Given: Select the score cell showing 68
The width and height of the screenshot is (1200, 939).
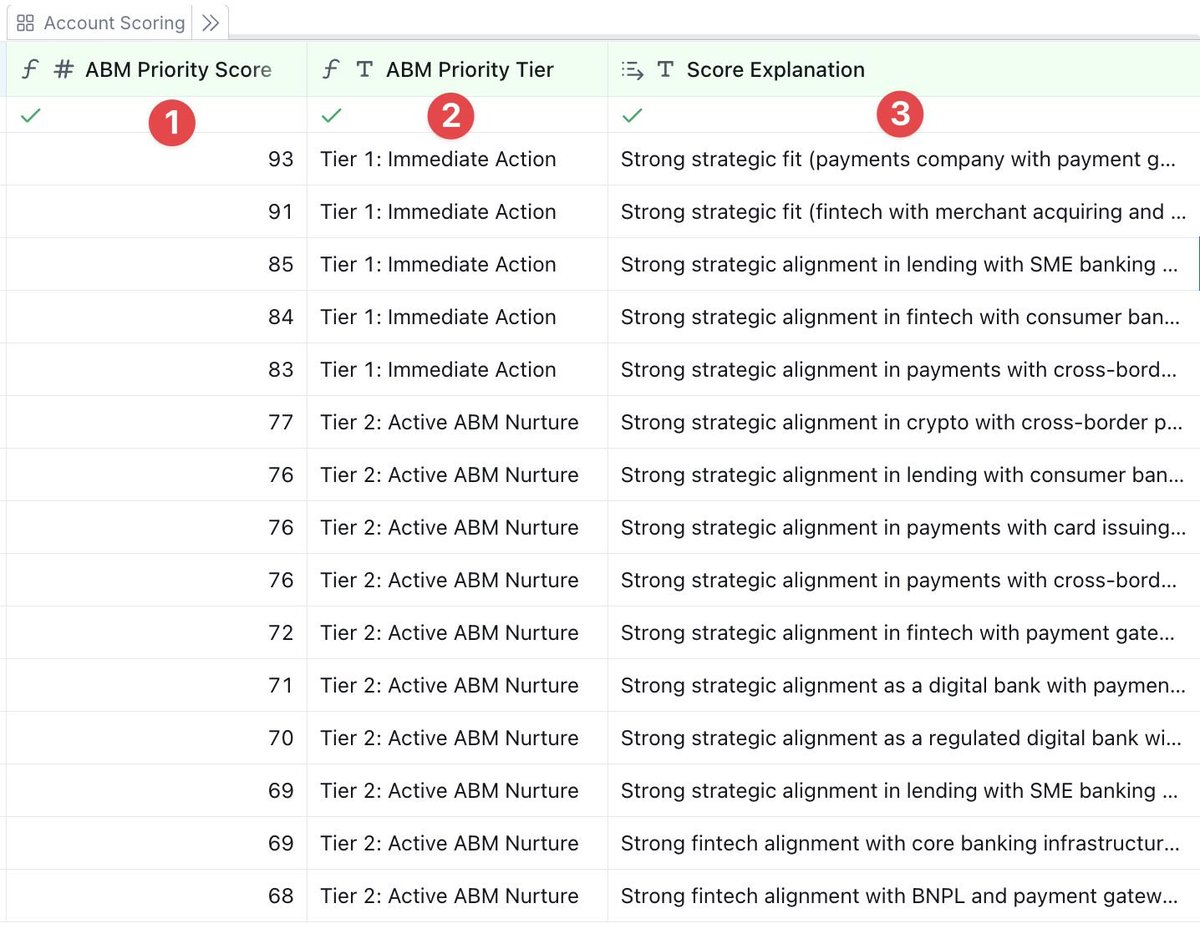Looking at the screenshot, I should pyautogui.click(x=156, y=896).
